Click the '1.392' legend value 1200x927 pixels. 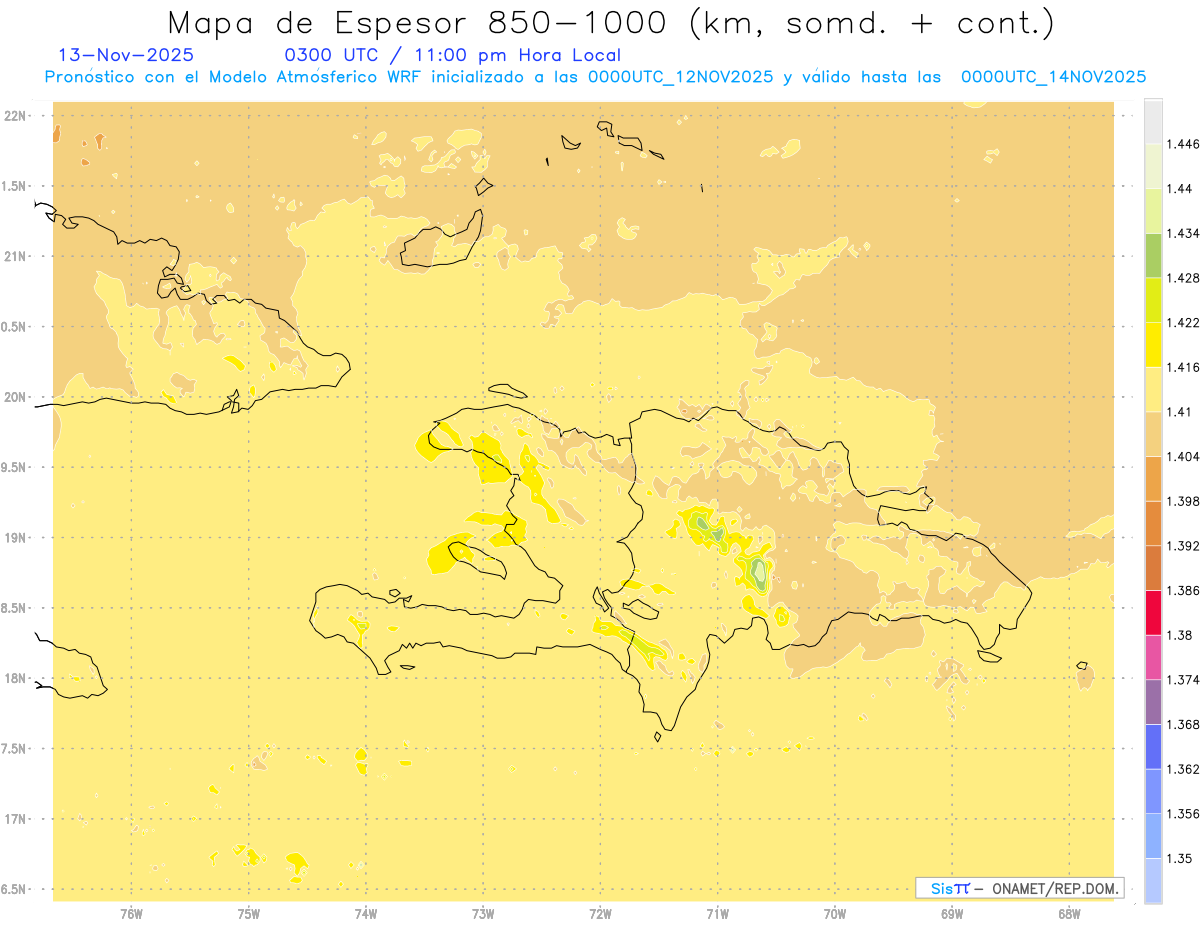tap(1185, 546)
